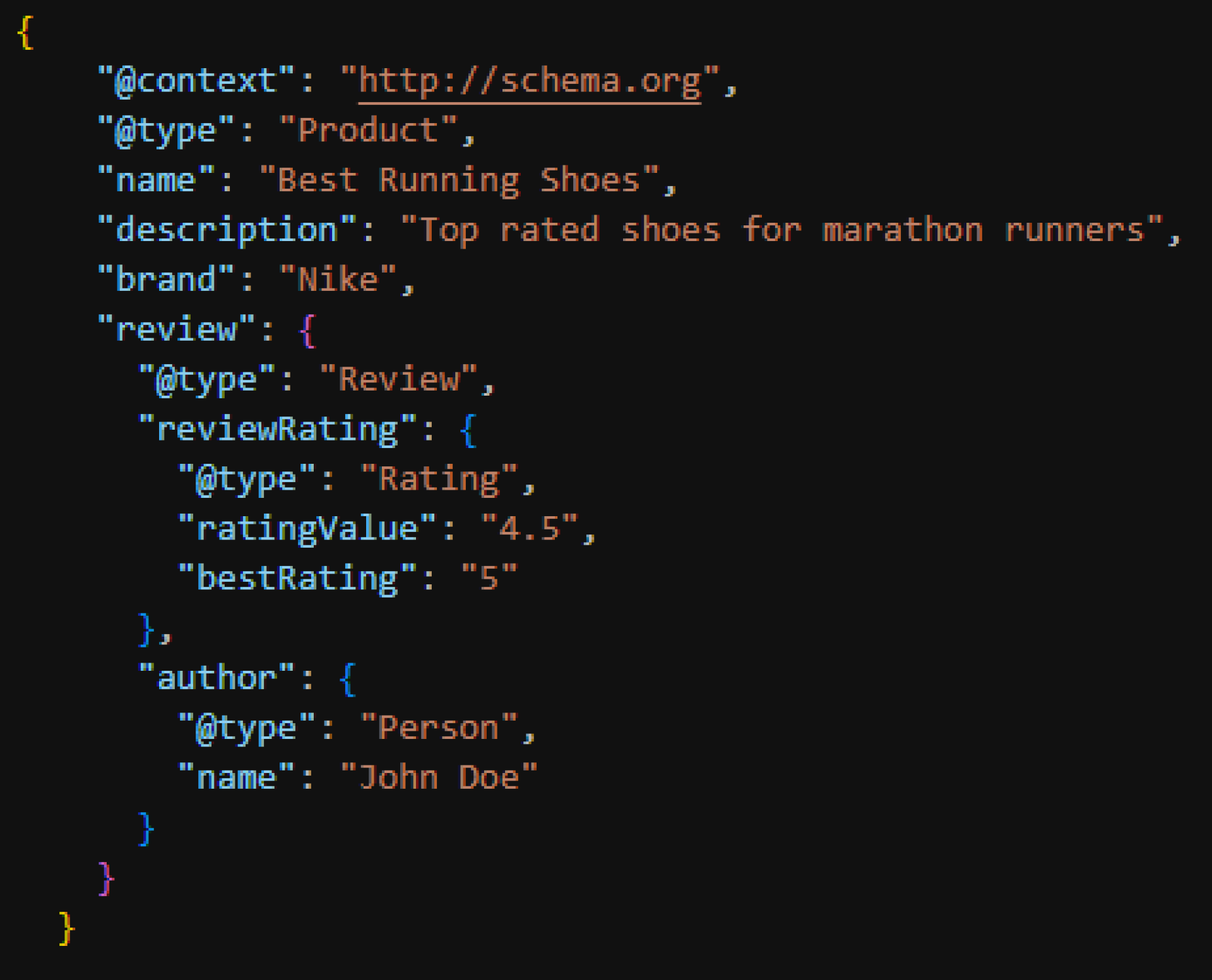This screenshot has width=1212, height=980.
Task: Click the "Person" type value
Action: tap(439, 729)
